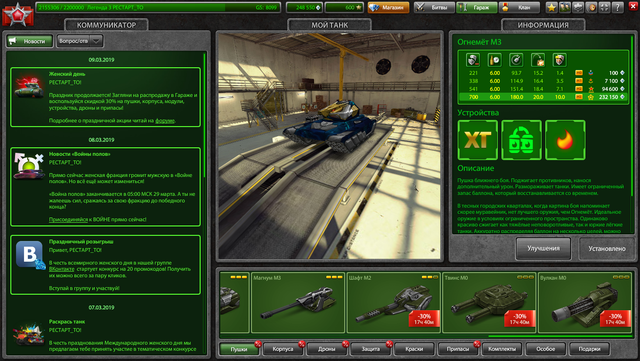Toggle the sound icon
This screenshot has width=640, height=361.
click(591, 7)
